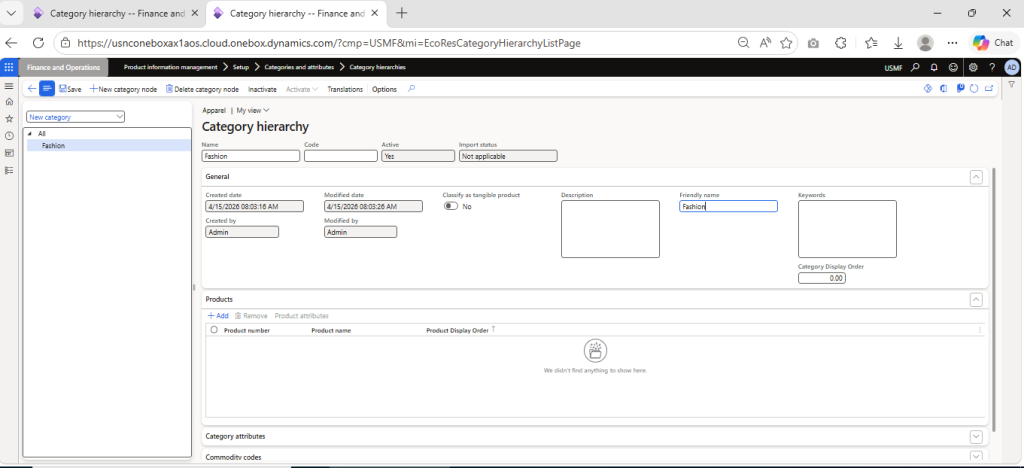Open the Home icon in the left sidebar
This screenshot has width=1024, height=468.
point(9,102)
